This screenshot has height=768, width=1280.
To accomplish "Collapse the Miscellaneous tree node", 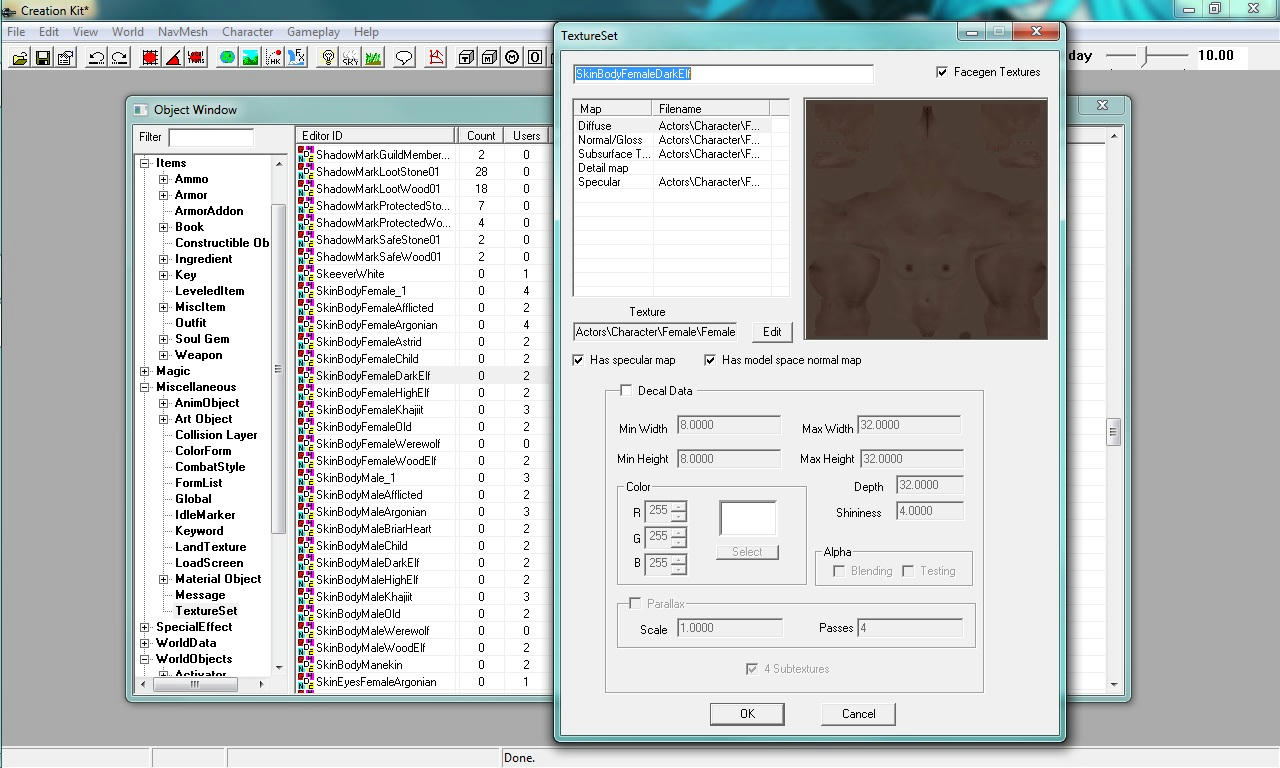I will coord(145,387).
